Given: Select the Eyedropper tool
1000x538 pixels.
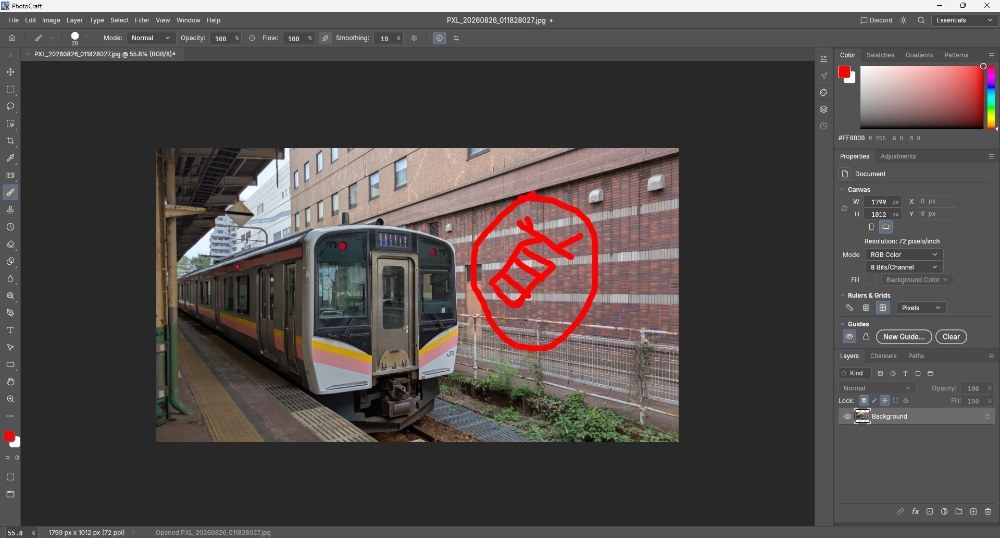Looking at the screenshot, I should [10, 158].
